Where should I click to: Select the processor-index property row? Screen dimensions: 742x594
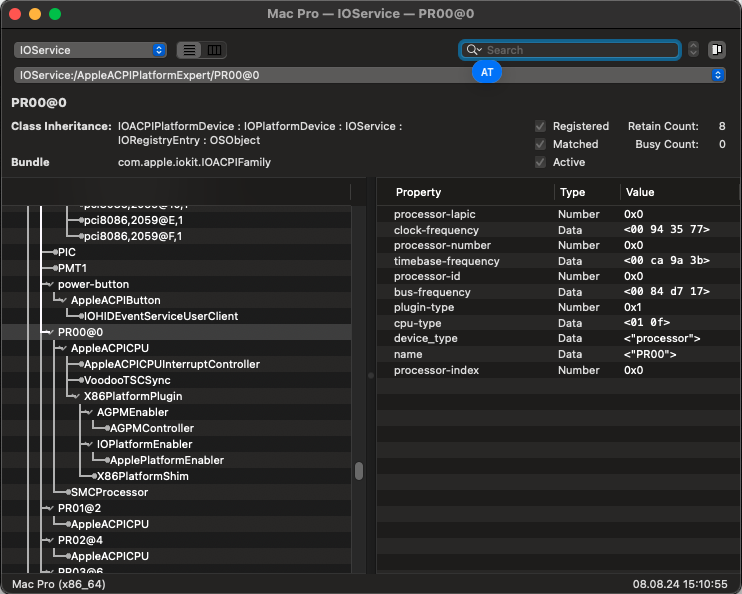(x=558, y=370)
